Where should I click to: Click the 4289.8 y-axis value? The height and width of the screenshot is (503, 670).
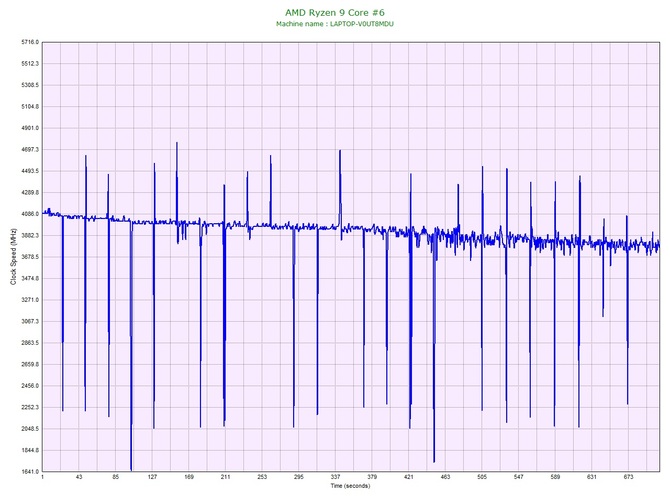tap(30, 193)
